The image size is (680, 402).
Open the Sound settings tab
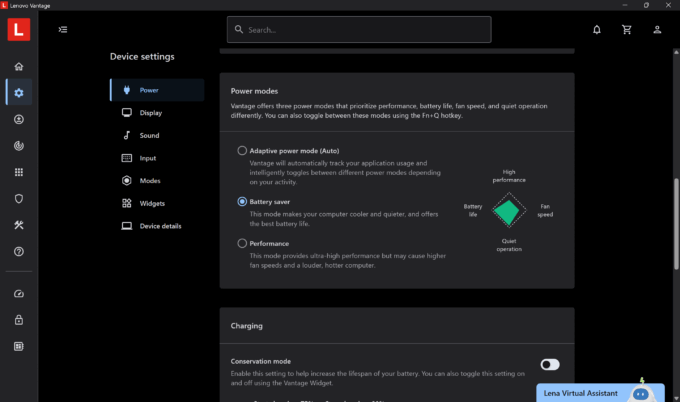coord(157,135)
